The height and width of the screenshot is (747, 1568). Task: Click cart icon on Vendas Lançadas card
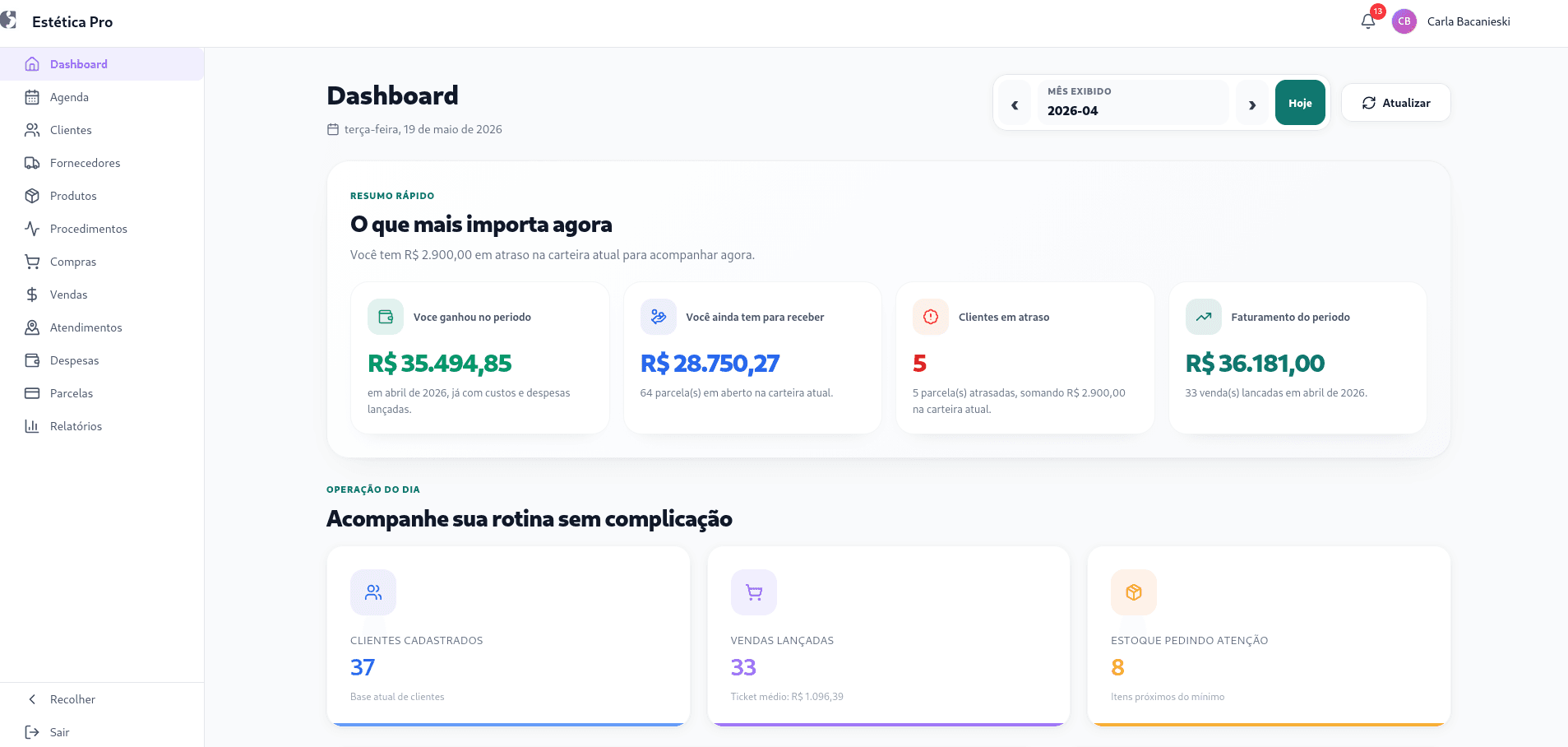(x=754, y=592)
